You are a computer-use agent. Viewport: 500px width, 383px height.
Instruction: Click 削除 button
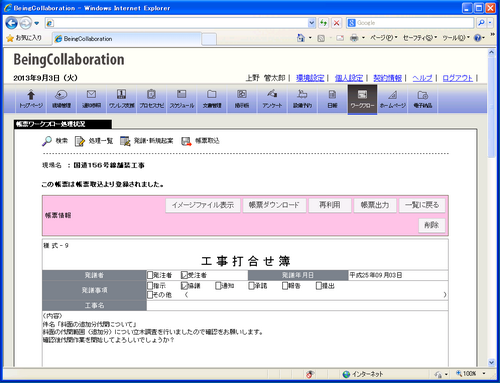coord(432,225)
